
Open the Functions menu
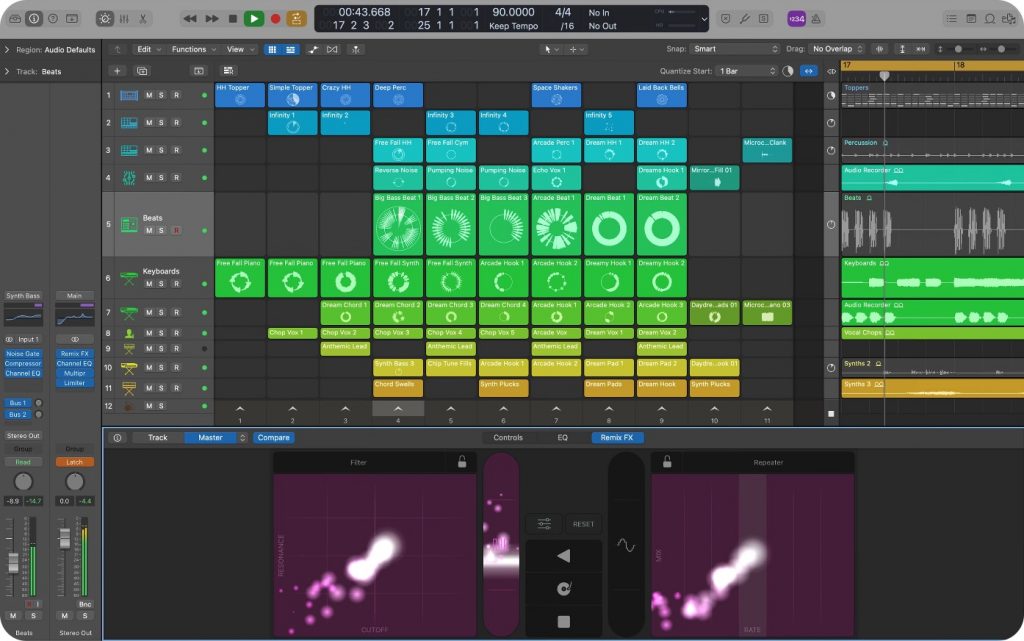pyautogui.click(x=190, y=48)
